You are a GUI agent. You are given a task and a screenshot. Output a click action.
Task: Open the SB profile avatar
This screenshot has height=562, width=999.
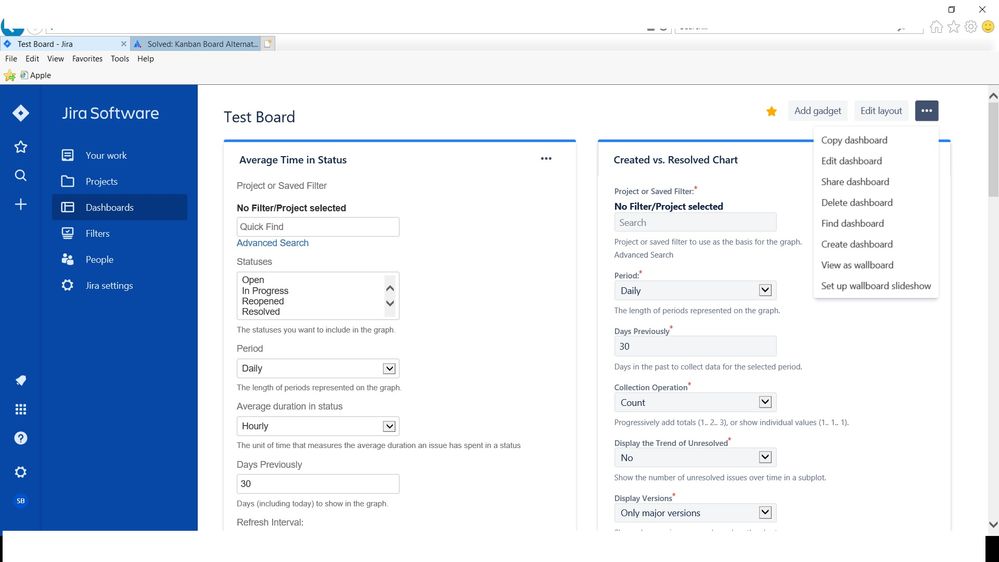(20, 501)
